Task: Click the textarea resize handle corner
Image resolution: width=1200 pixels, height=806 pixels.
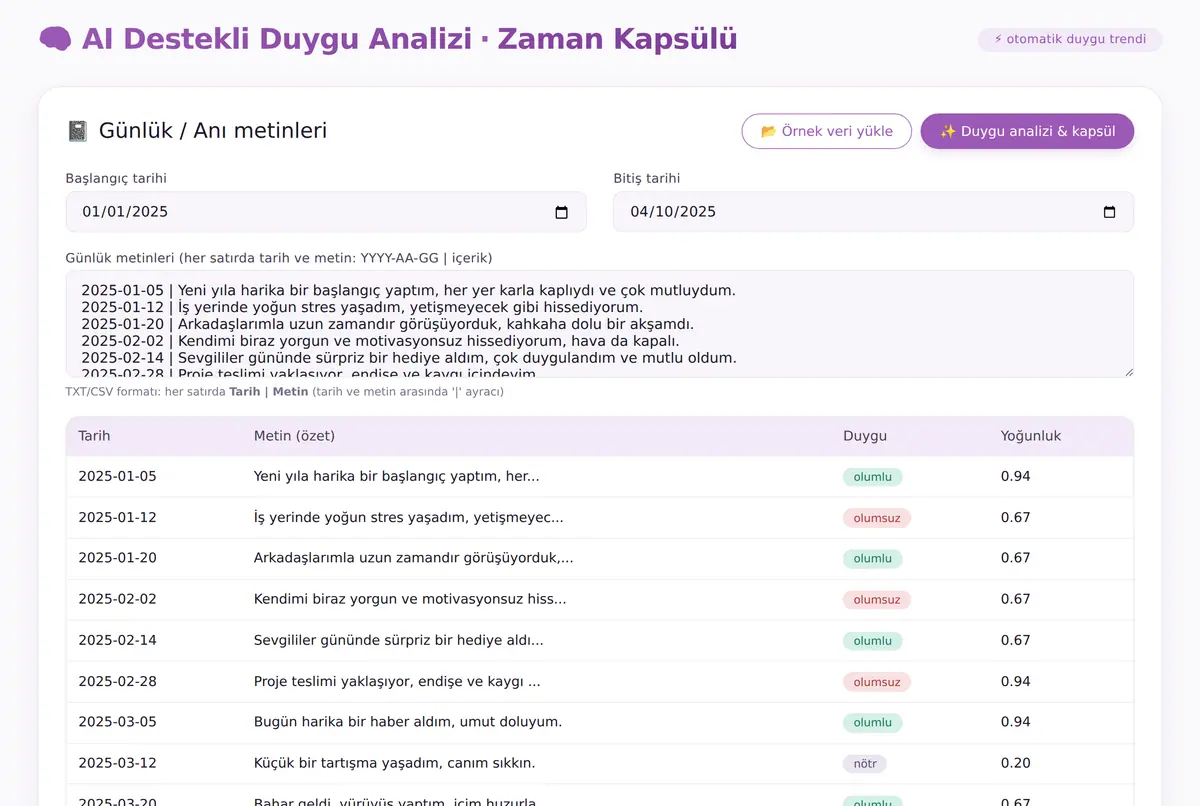Action: (1127, 371)
